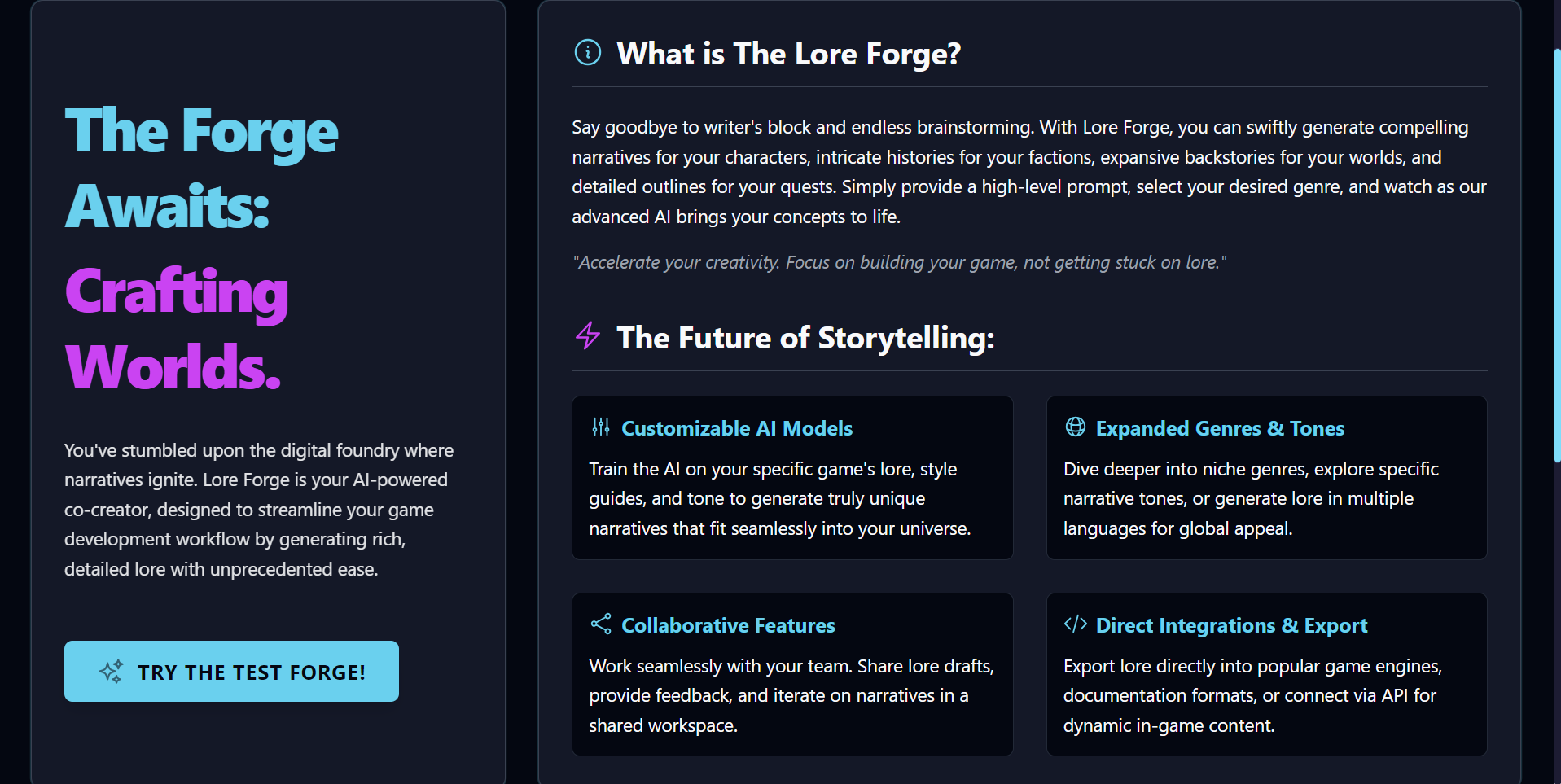Select the Customizable AI Models heading
This screenshot has height=784, width=1561.
(736, 428)
